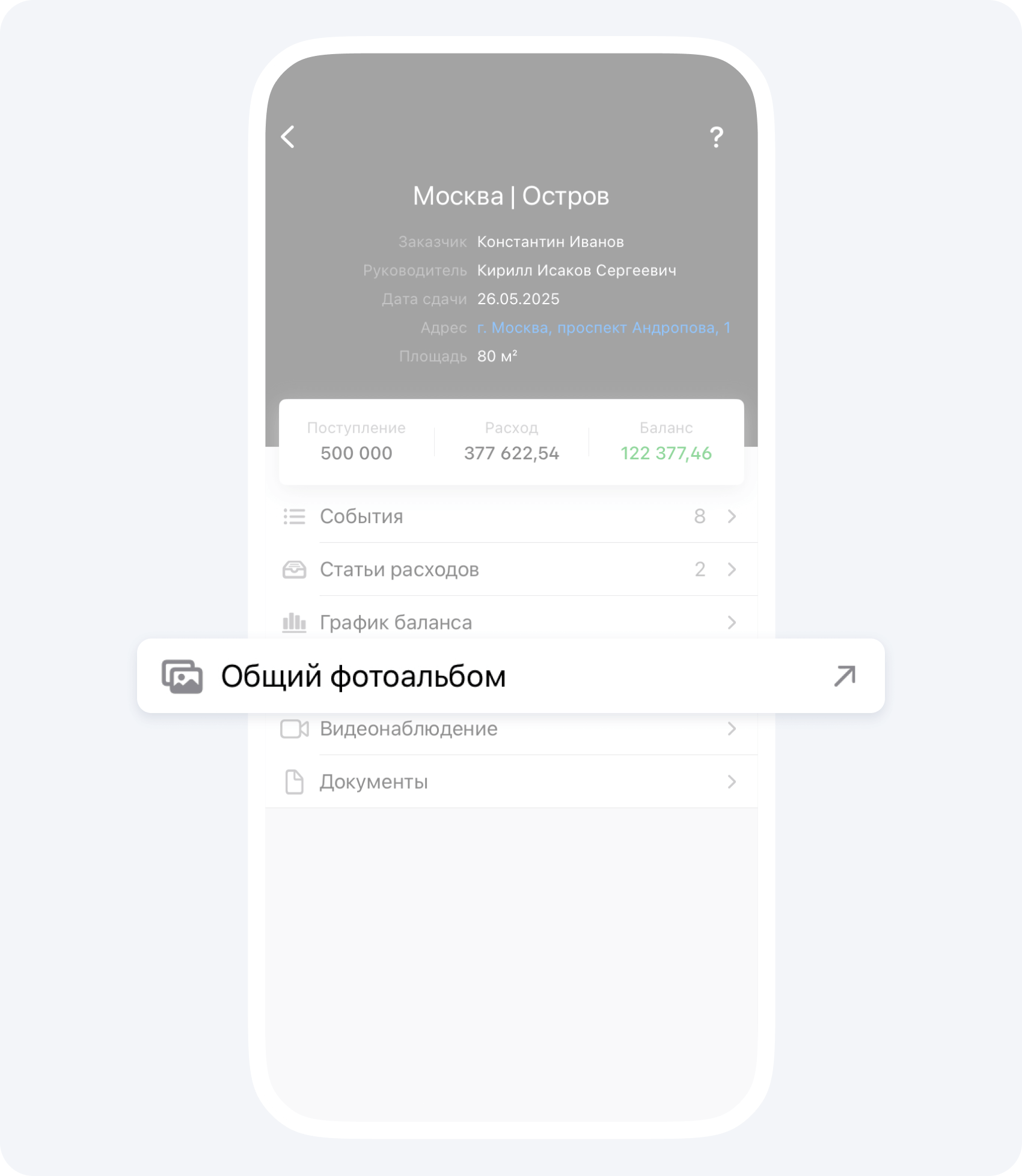Open external link arrow on Общий фотоальбом

point(845,676)
